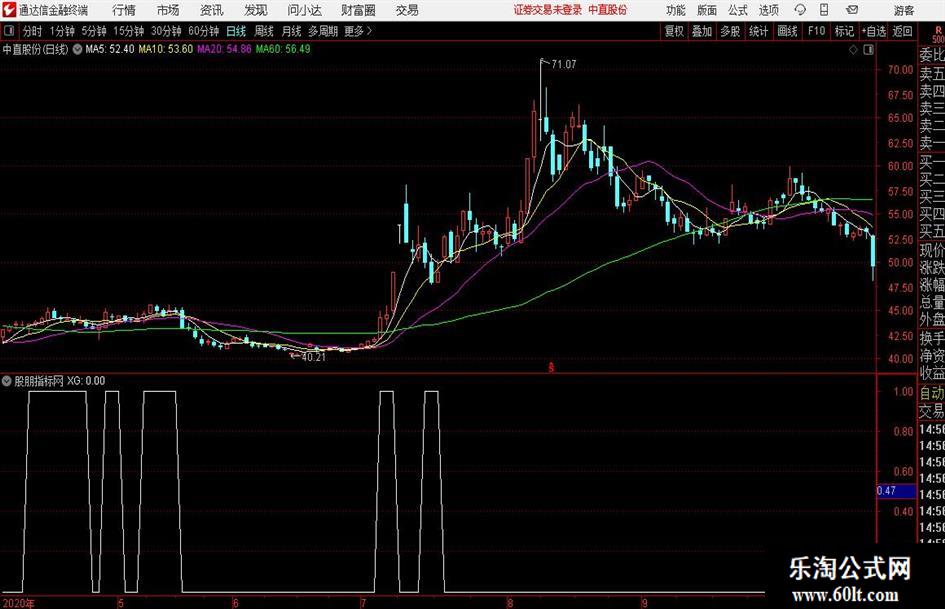This screenshot has height=609, width=945.
Task: Click the 通达信 red logo icon
Action: [x=9, y=10]
